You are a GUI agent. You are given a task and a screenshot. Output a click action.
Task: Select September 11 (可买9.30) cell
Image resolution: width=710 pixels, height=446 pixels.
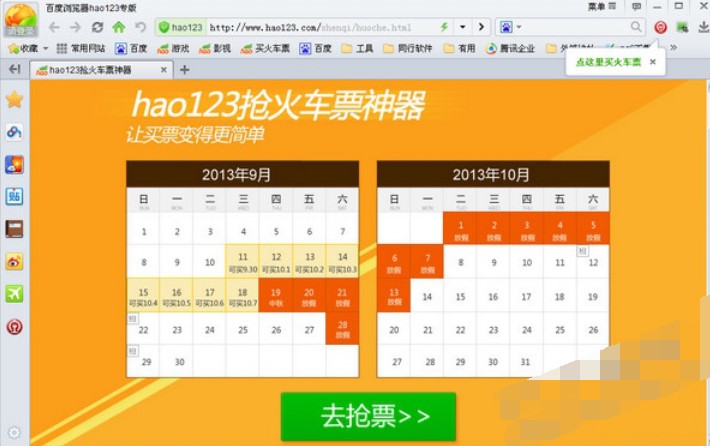pyautogui.click(x=243, y=262)
